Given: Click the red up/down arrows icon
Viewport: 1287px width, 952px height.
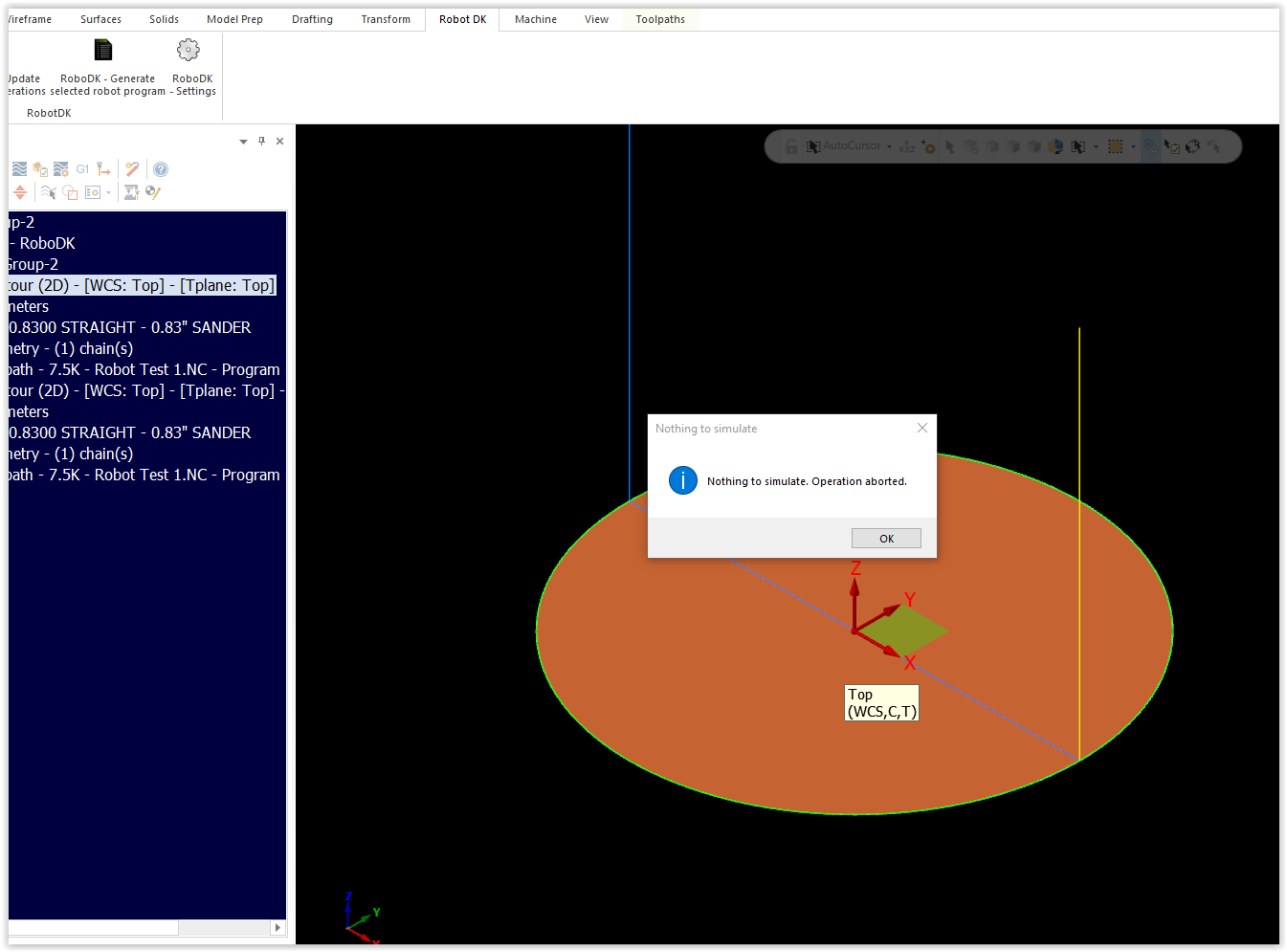Looking at the screenshot, I should pos(20,192).
